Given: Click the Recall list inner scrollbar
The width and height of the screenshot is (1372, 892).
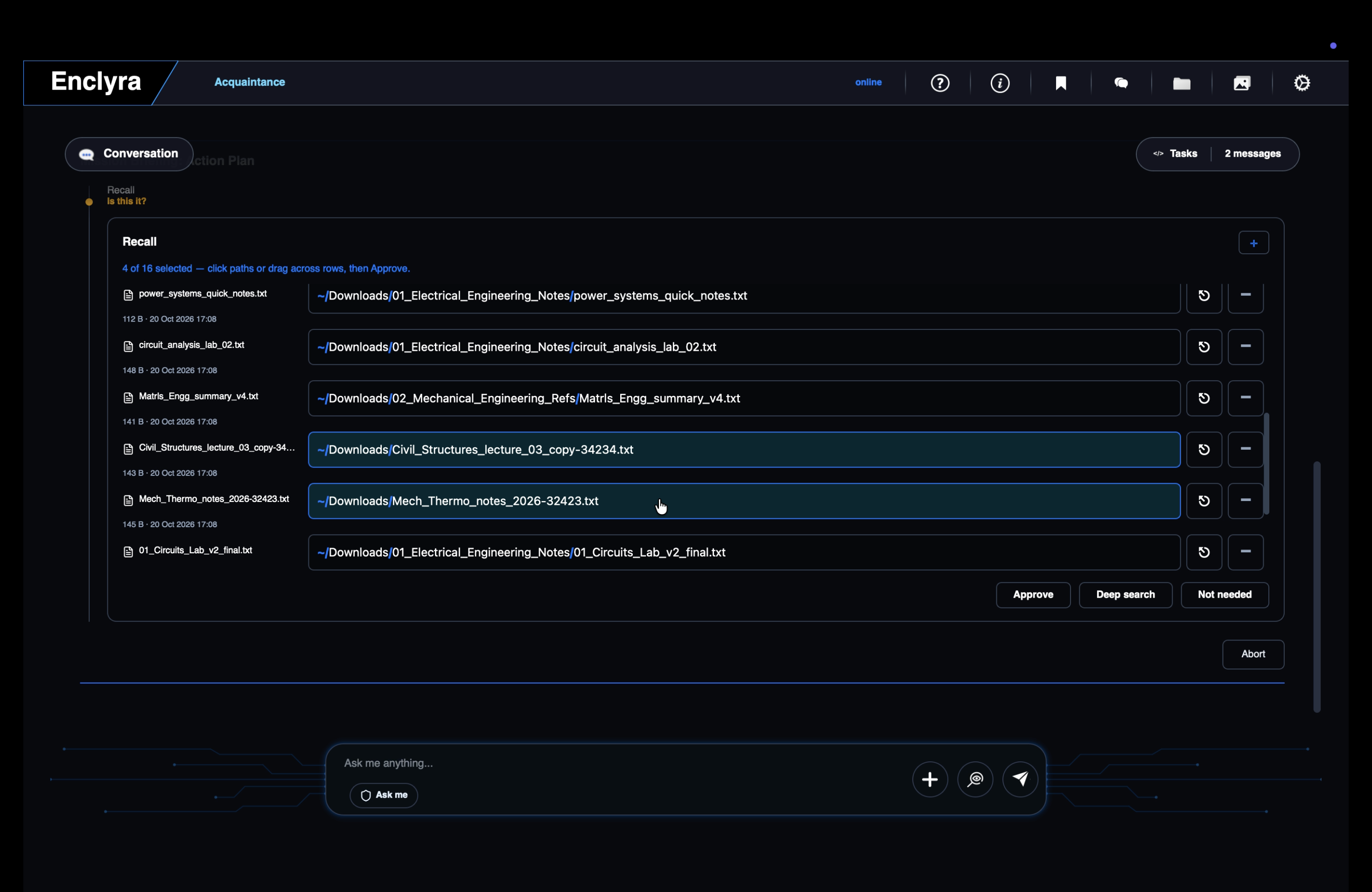Looking at the screenshot, I should [x=1266, y=464].
